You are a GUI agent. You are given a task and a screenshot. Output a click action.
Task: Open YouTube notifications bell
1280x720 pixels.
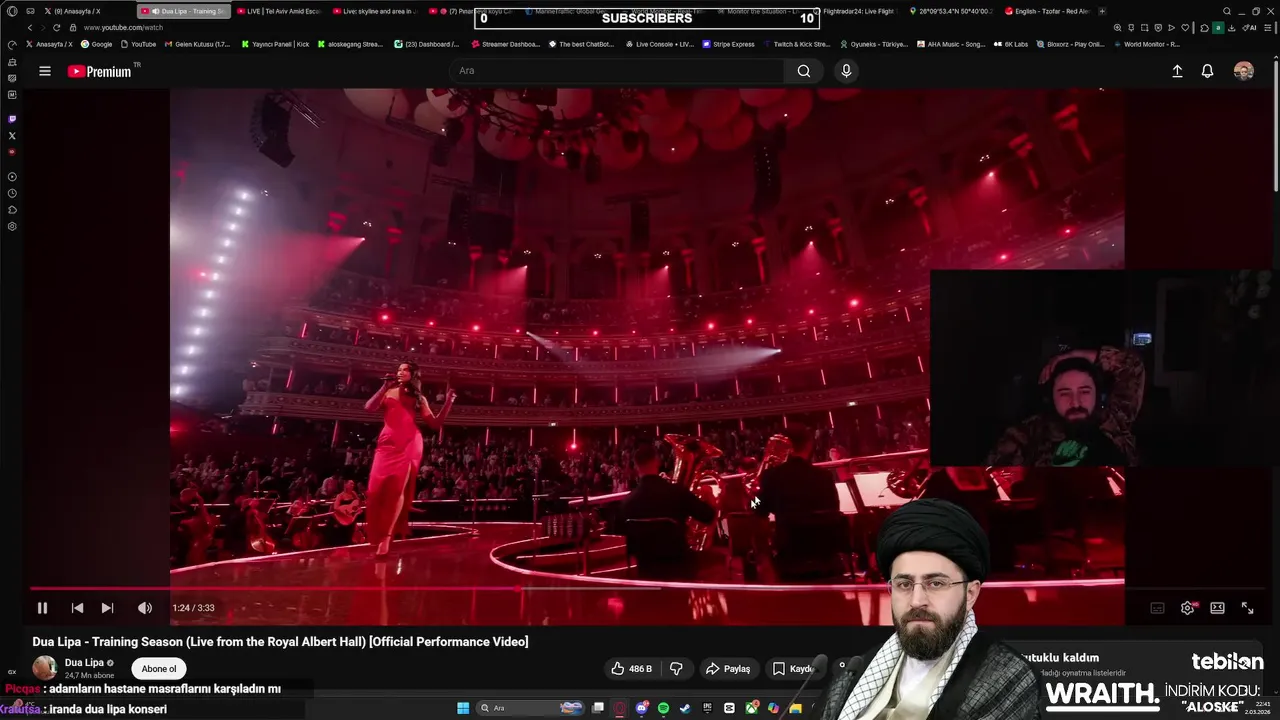1207,71
